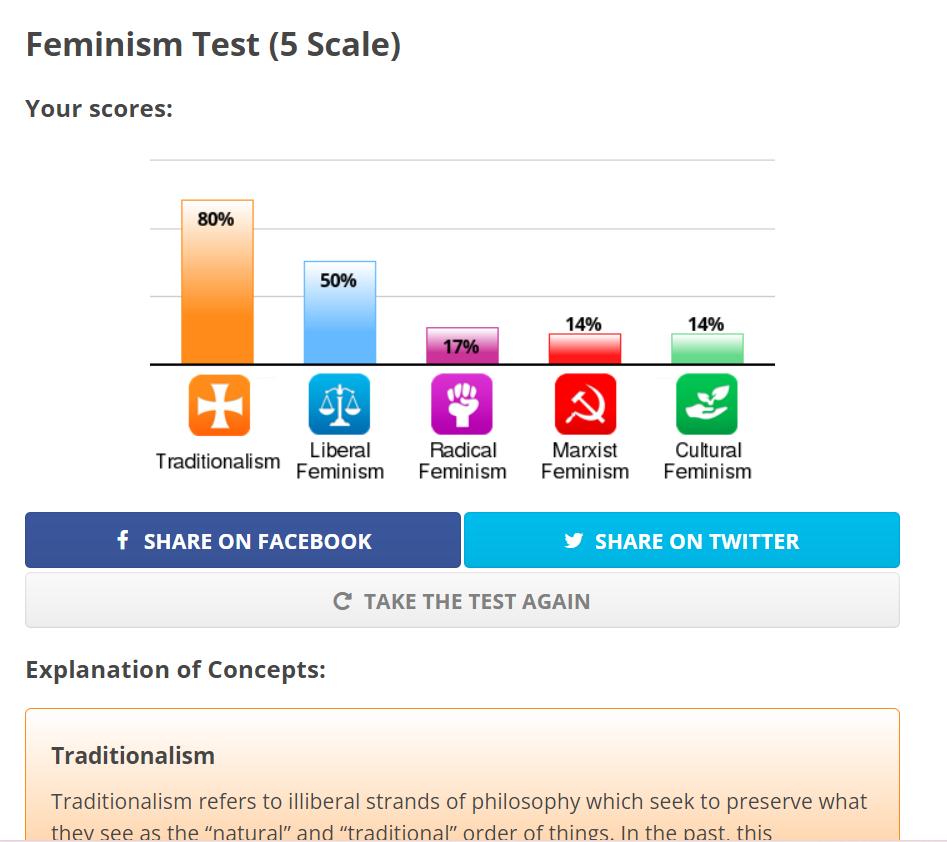This screenshot has height=842, width=947.
Task: Click the Explanation of Concepts heading
Action: click(x=176, y=669)
